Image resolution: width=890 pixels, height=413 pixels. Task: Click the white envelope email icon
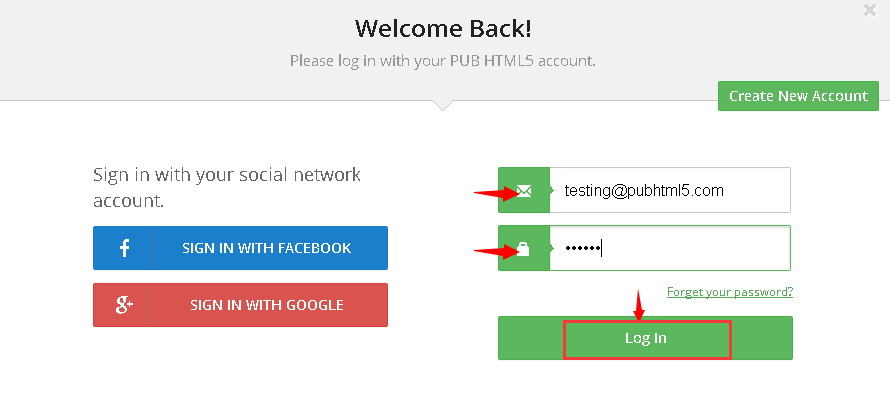(524, 191)
